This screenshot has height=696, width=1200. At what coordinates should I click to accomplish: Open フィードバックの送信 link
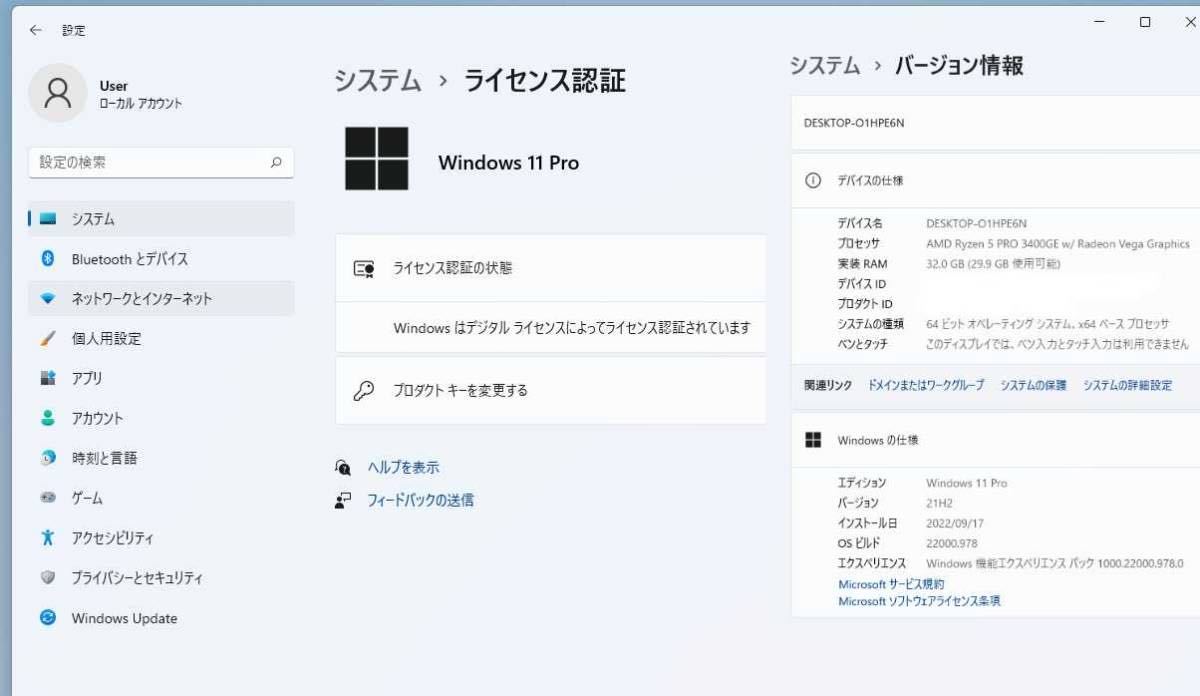coord(420,500)
